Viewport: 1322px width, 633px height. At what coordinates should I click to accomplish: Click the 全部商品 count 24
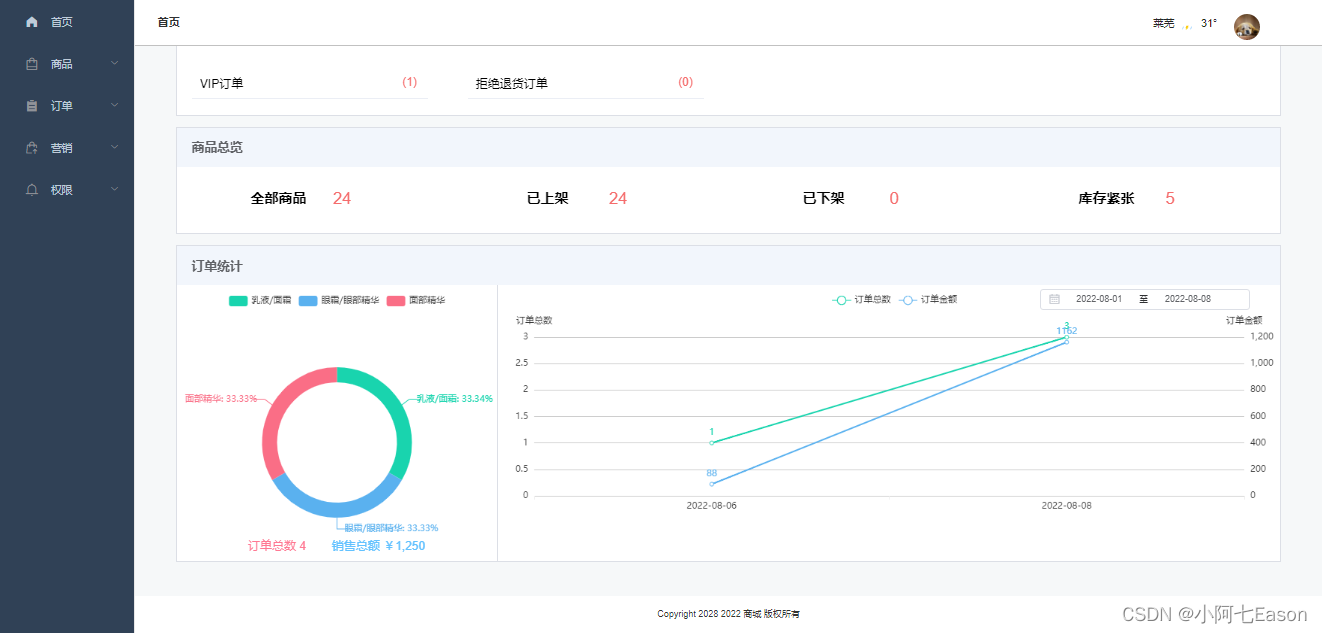(x=342, y=198)
